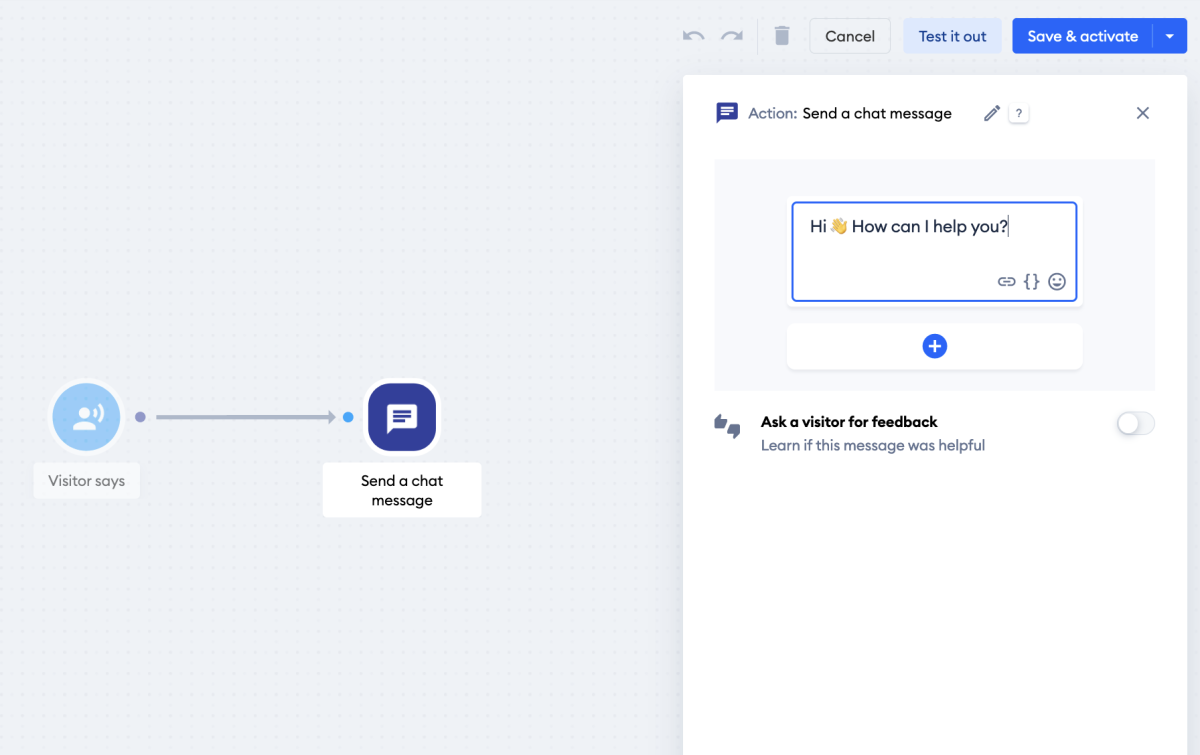Click the curly braces variable icon
This screenshot has width=1200, height=755.
coord(1031,281)
